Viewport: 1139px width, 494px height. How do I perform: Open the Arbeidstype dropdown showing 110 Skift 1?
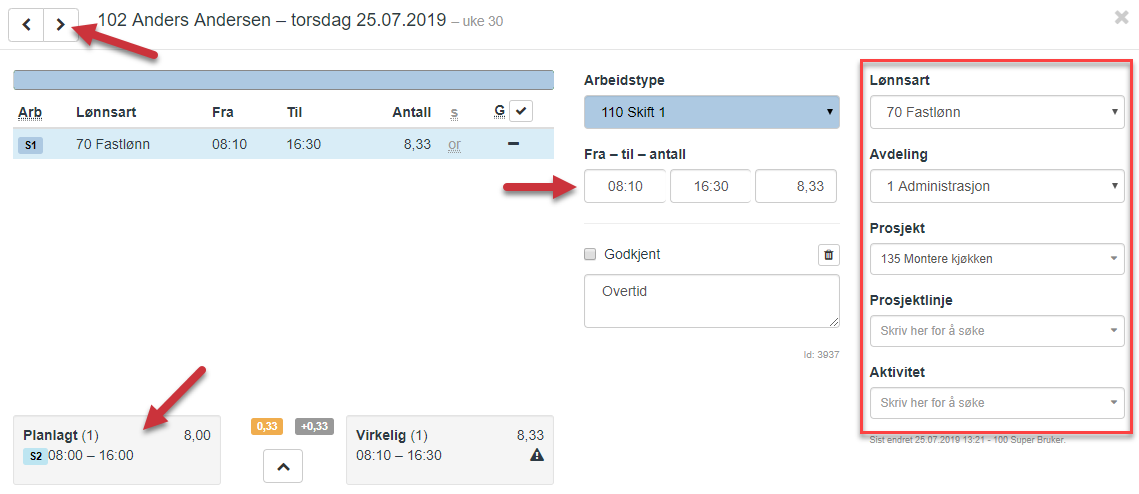point(712,113)
